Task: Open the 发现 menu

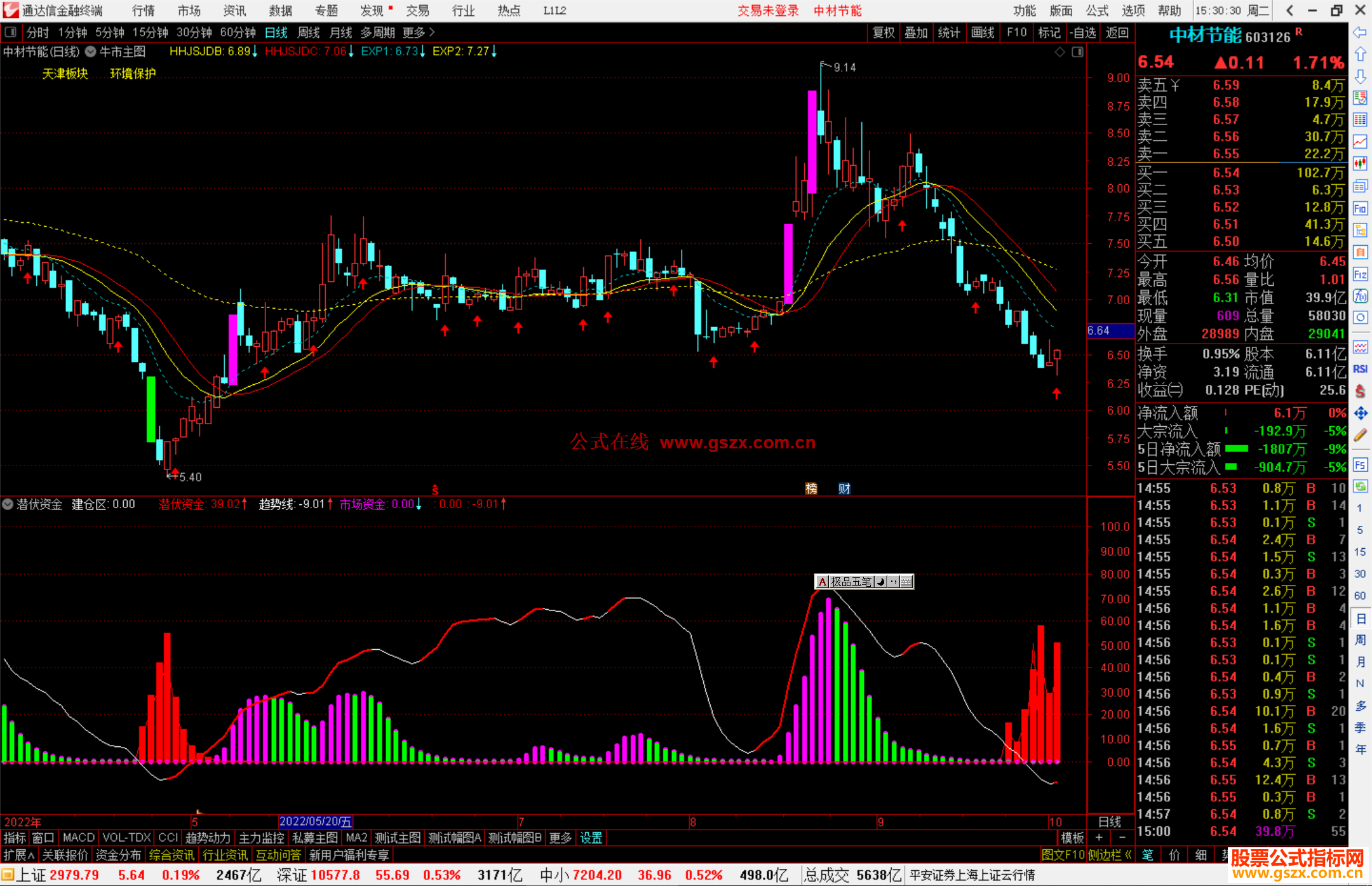Action: click(373, 10)
